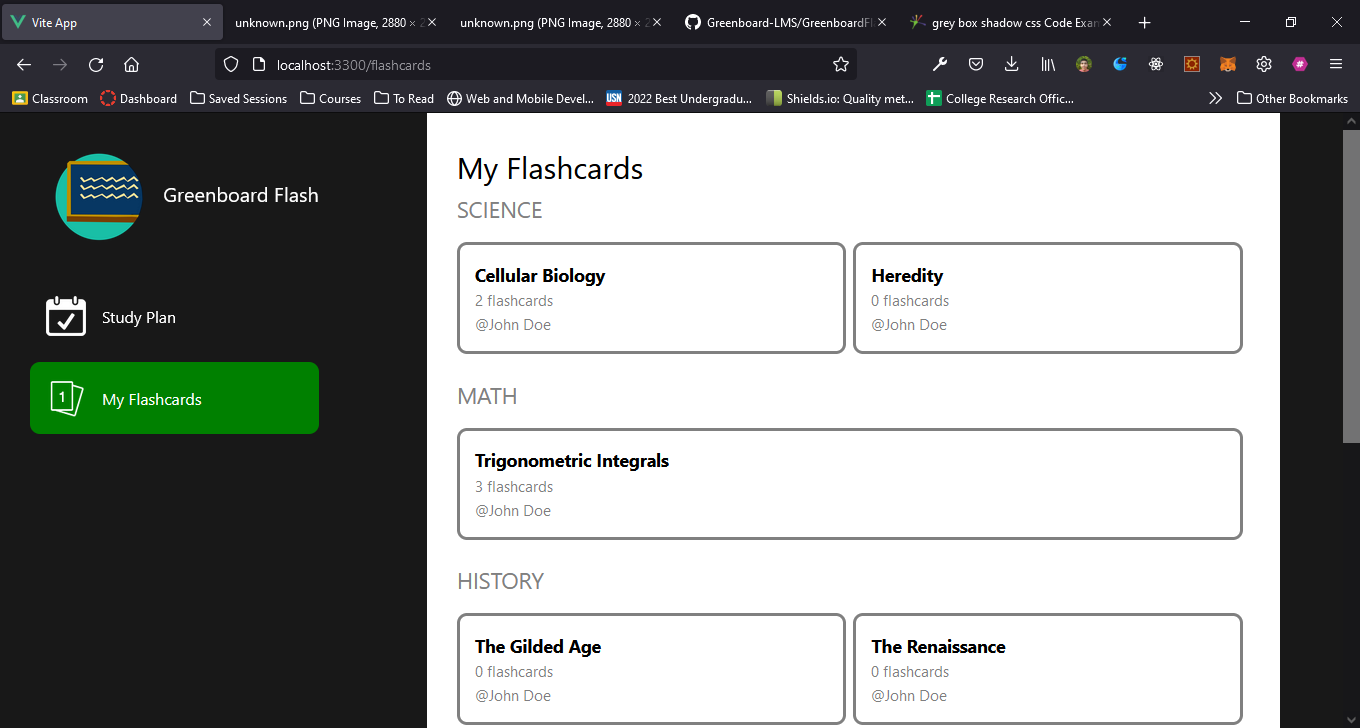Click the Pocket save icon
Image resolution: width=1360 pixels, height=728 pixels.
pyautogui.click(x=976, y=64)
